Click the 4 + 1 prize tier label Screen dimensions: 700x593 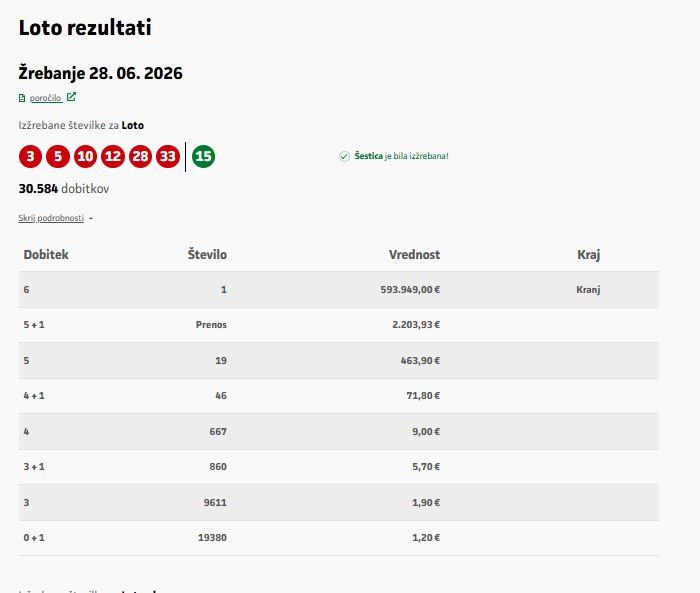coord(34,396)
